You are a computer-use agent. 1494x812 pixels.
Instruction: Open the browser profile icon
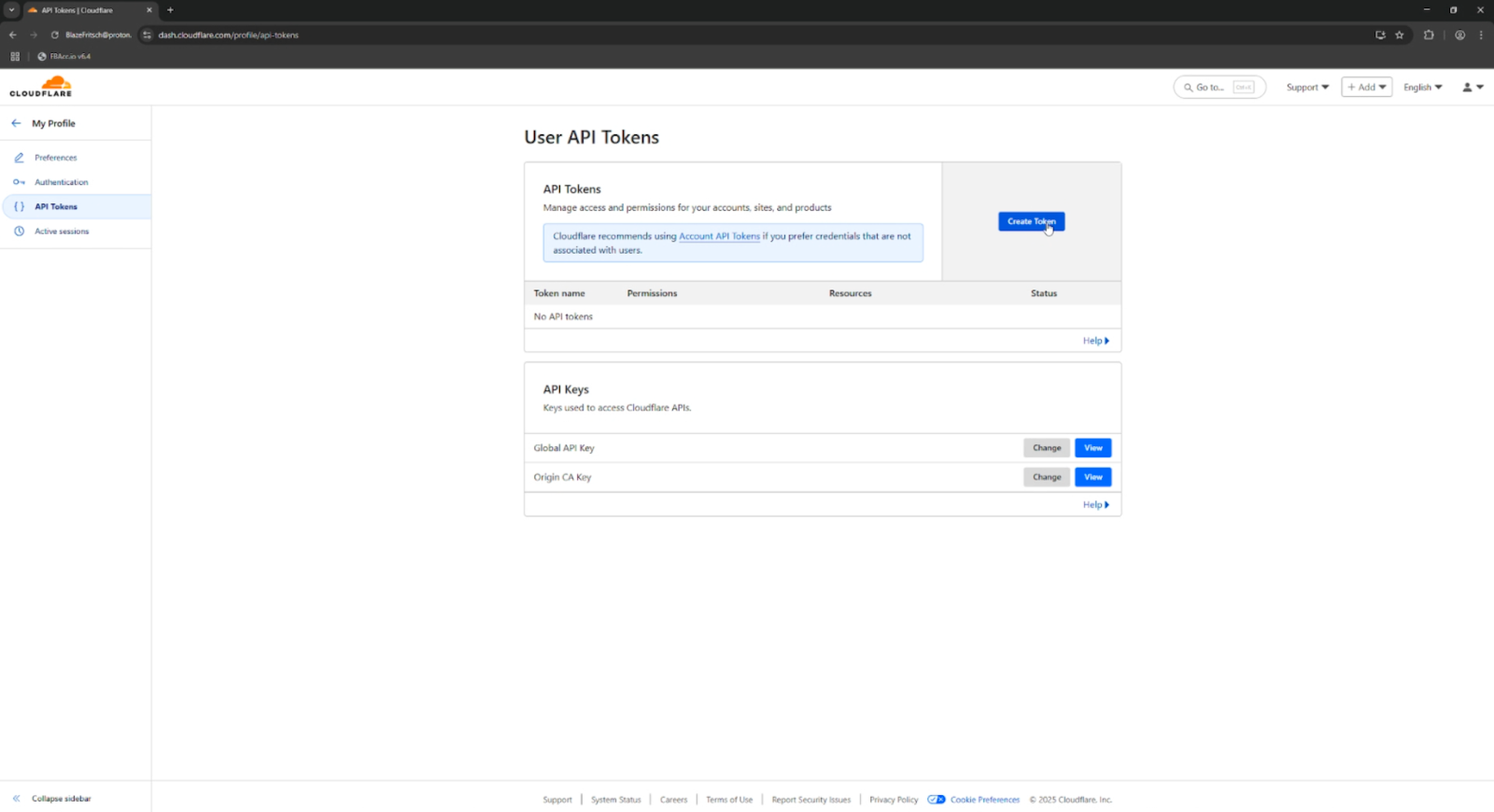1460,35
